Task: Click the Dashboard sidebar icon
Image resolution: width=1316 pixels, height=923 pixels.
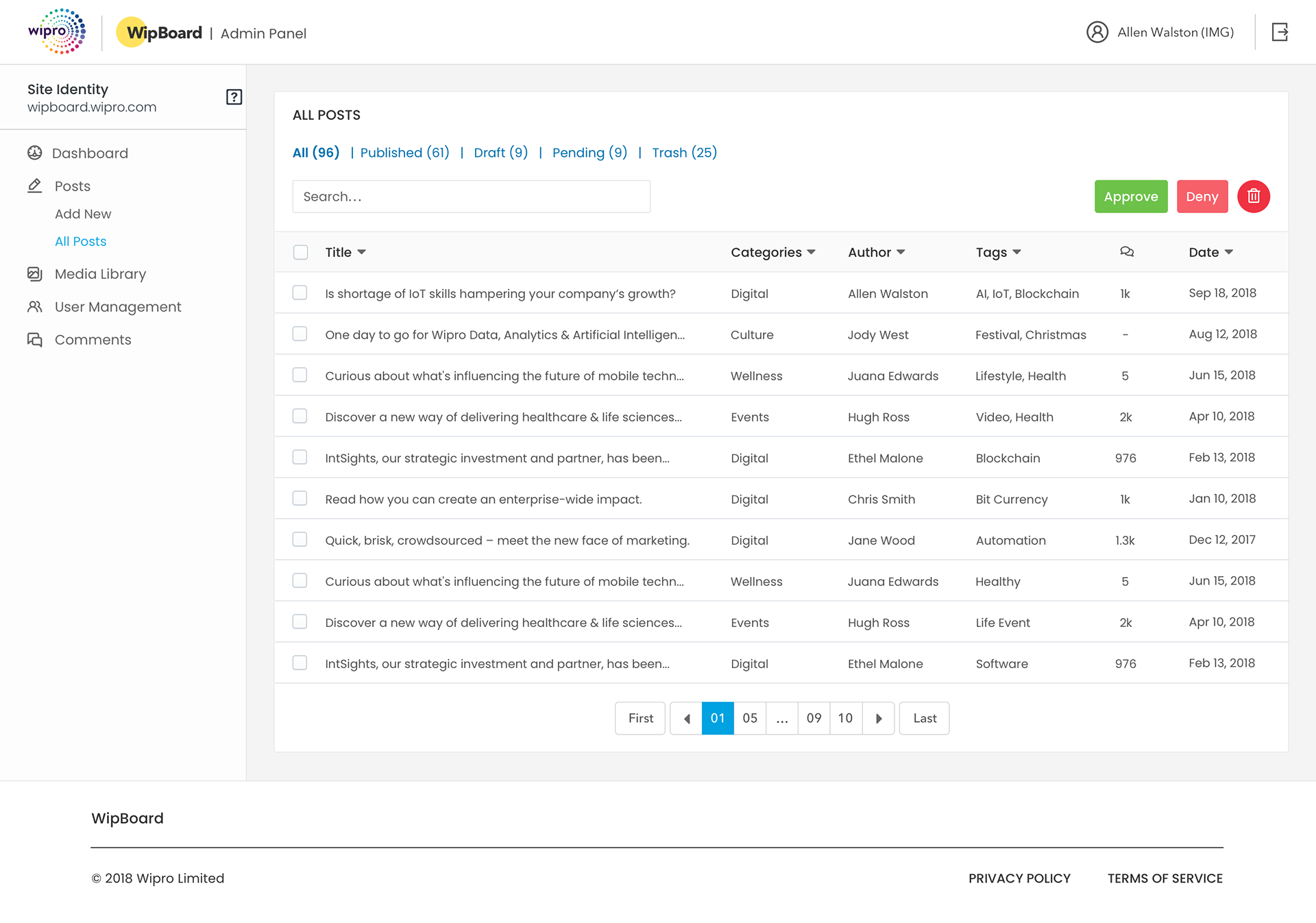Action: pos(35,153)
